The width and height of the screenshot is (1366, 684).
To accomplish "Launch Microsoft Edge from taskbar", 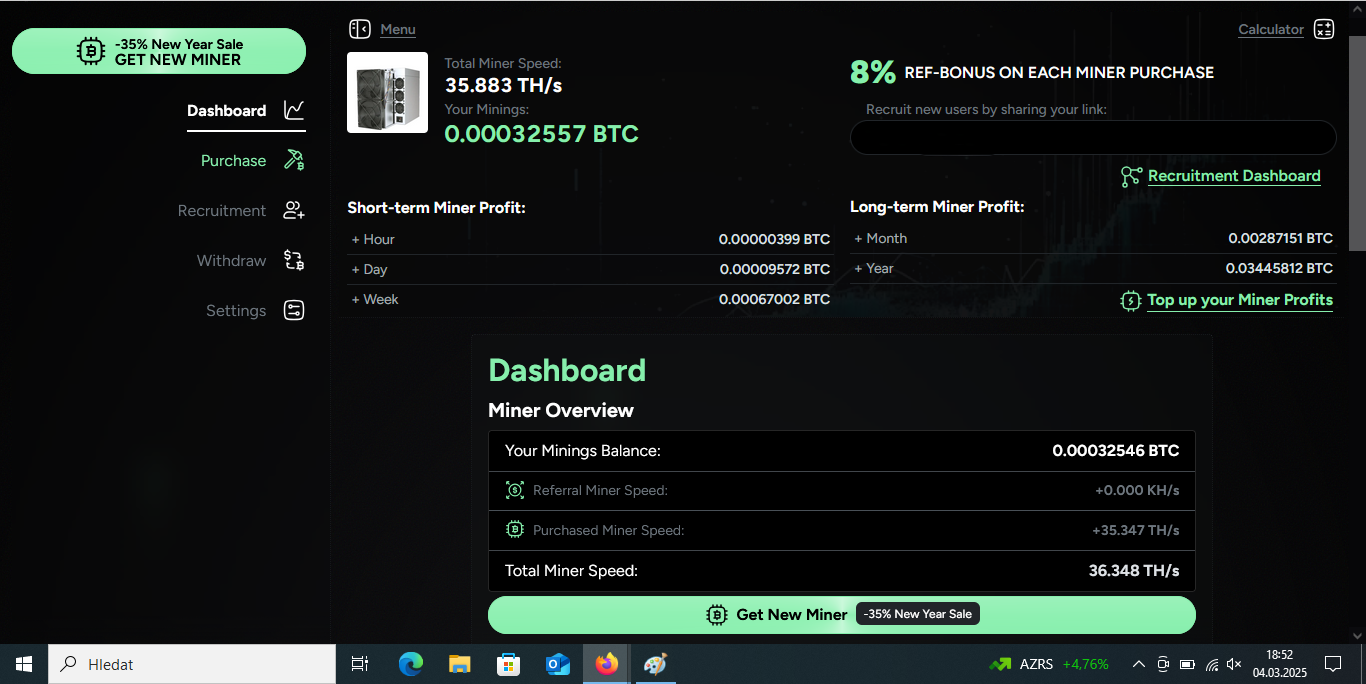I will [411, 664].
